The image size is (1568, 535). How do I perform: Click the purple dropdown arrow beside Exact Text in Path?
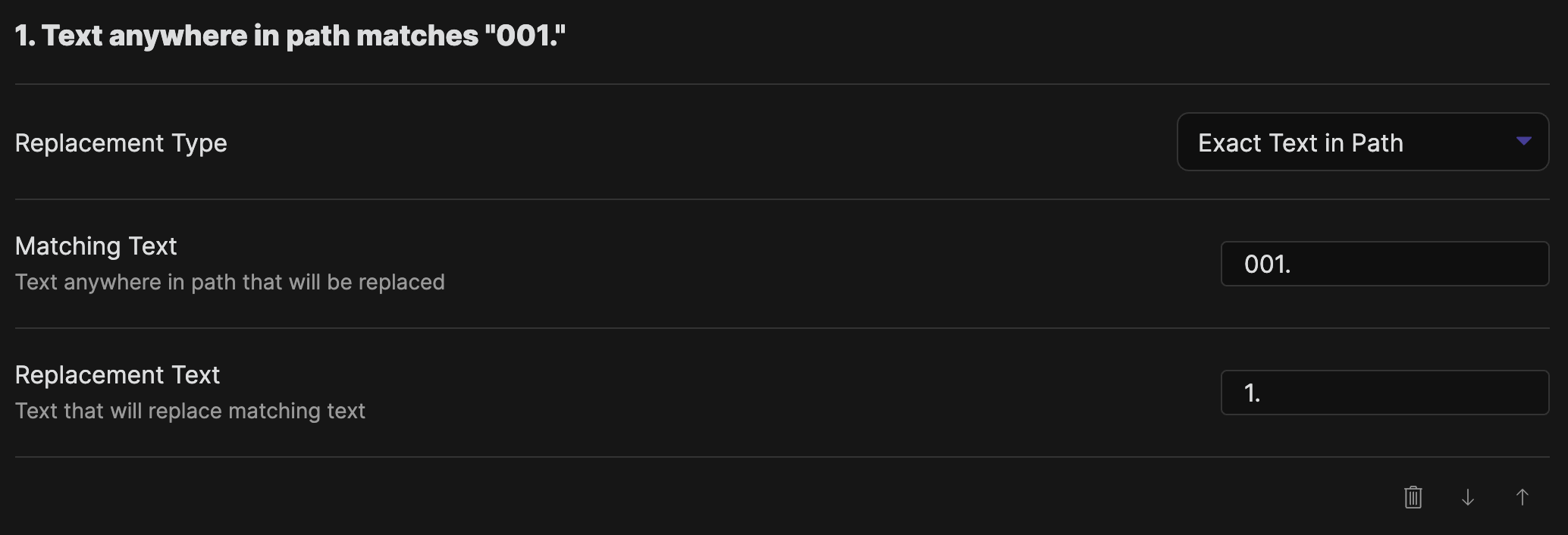1523,142
